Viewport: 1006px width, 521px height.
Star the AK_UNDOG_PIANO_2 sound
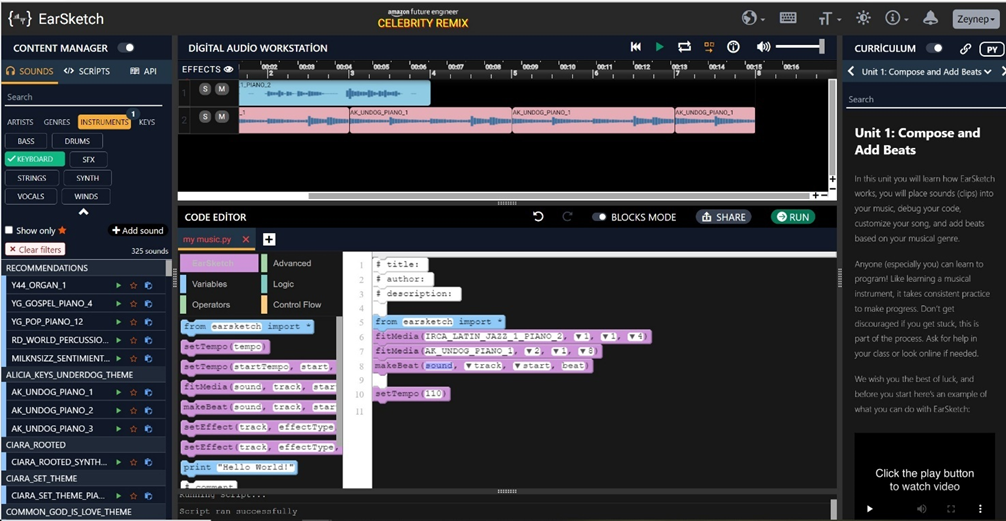[133, 410]
